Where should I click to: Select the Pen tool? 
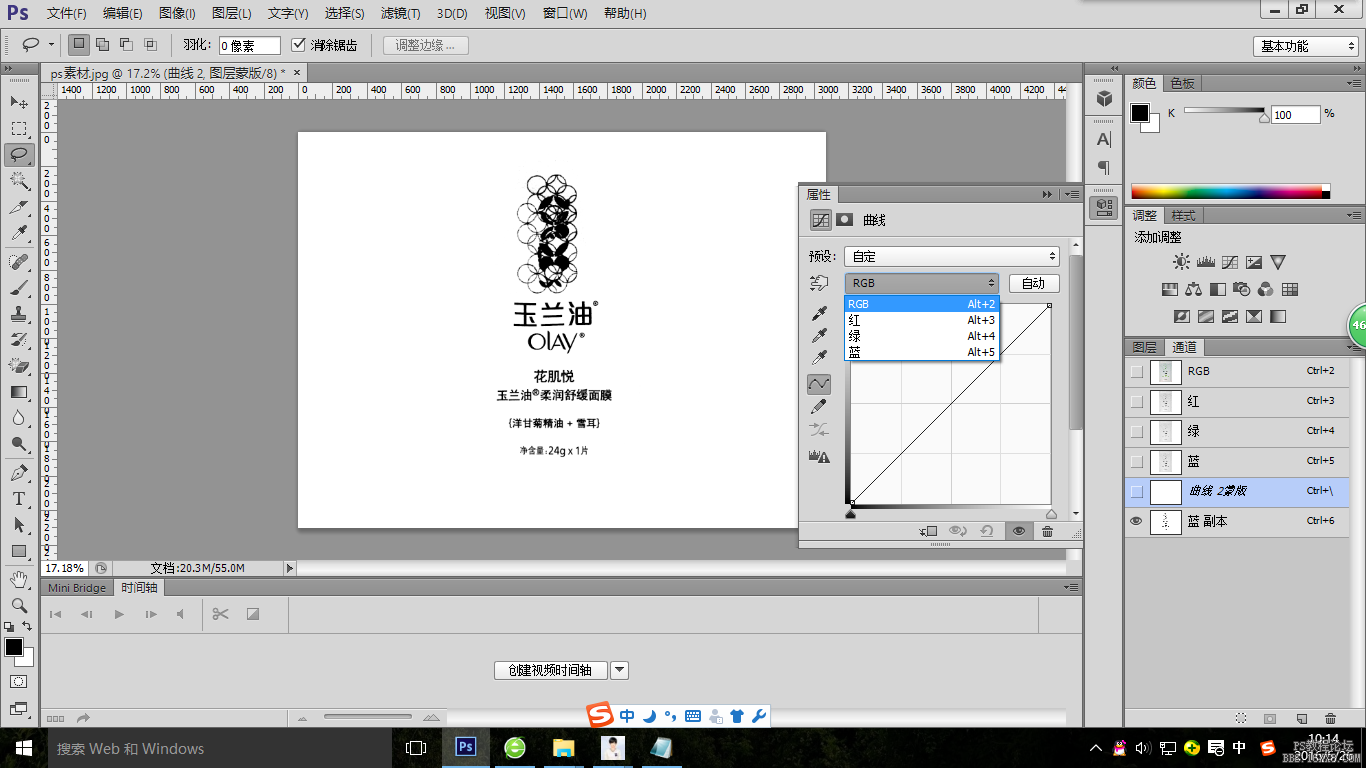tap(19, 472)
